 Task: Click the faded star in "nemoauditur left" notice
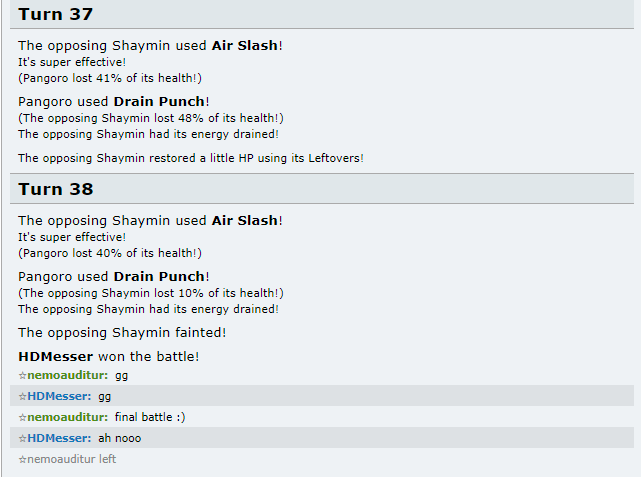click(x=23, y=459)
